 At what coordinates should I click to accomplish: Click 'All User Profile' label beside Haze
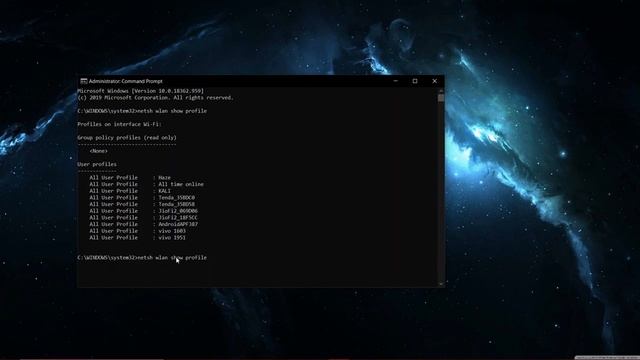coord(113,178)
